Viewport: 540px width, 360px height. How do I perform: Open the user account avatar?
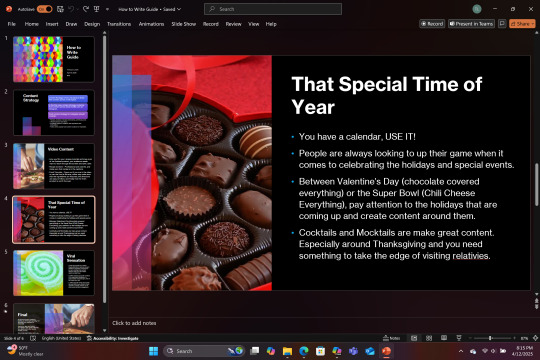pos(477,9)
